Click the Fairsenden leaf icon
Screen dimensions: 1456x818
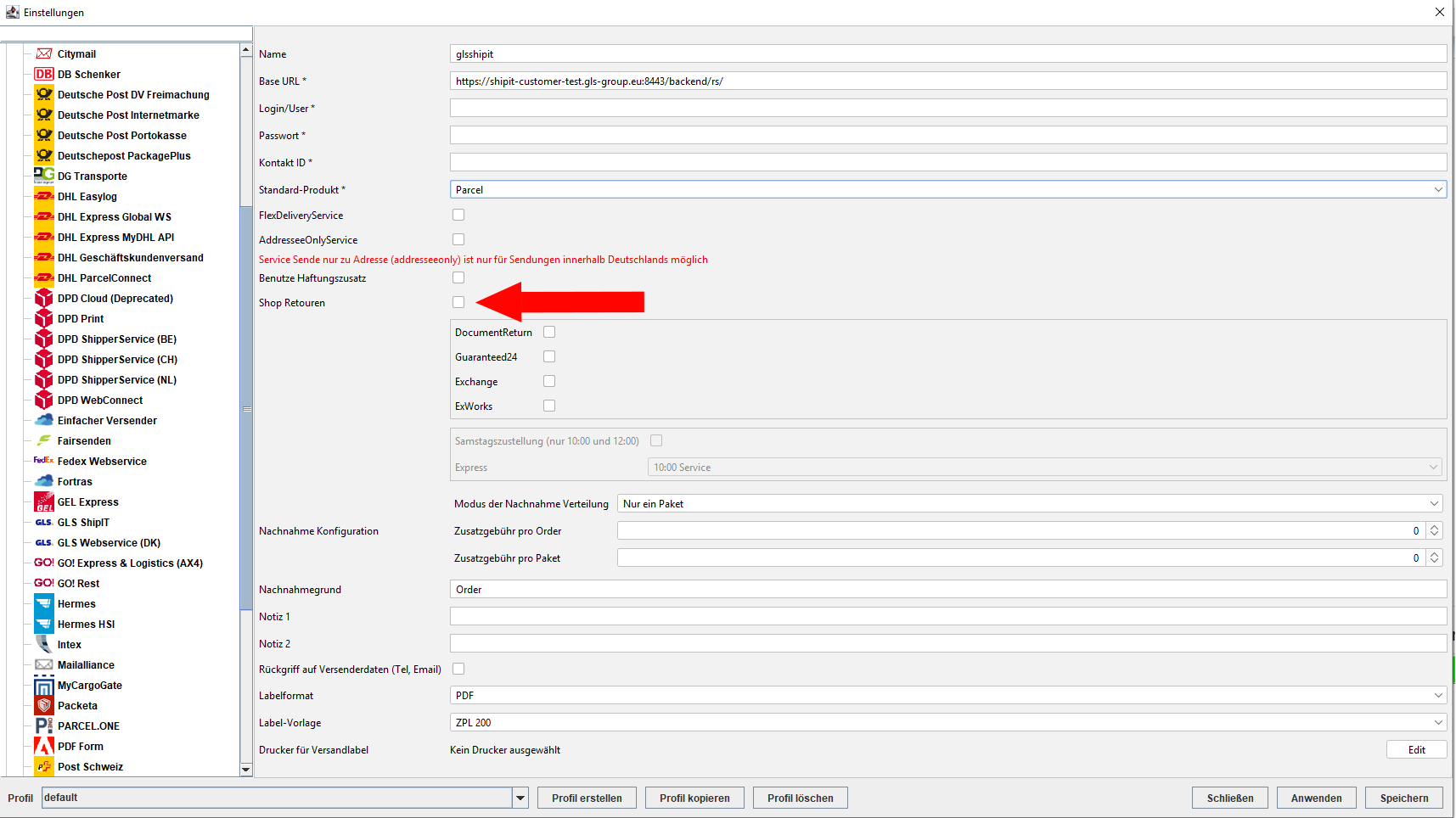pos(44,440)
